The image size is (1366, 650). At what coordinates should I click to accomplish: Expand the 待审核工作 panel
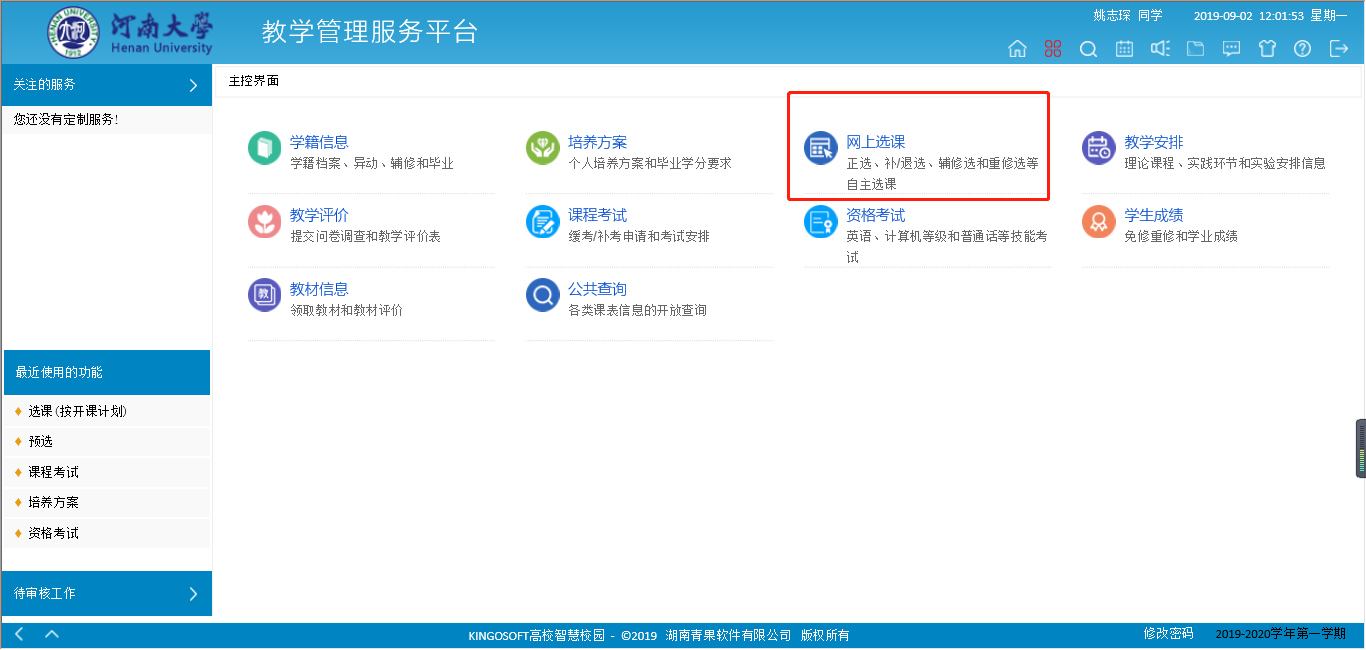click(193, 594)
